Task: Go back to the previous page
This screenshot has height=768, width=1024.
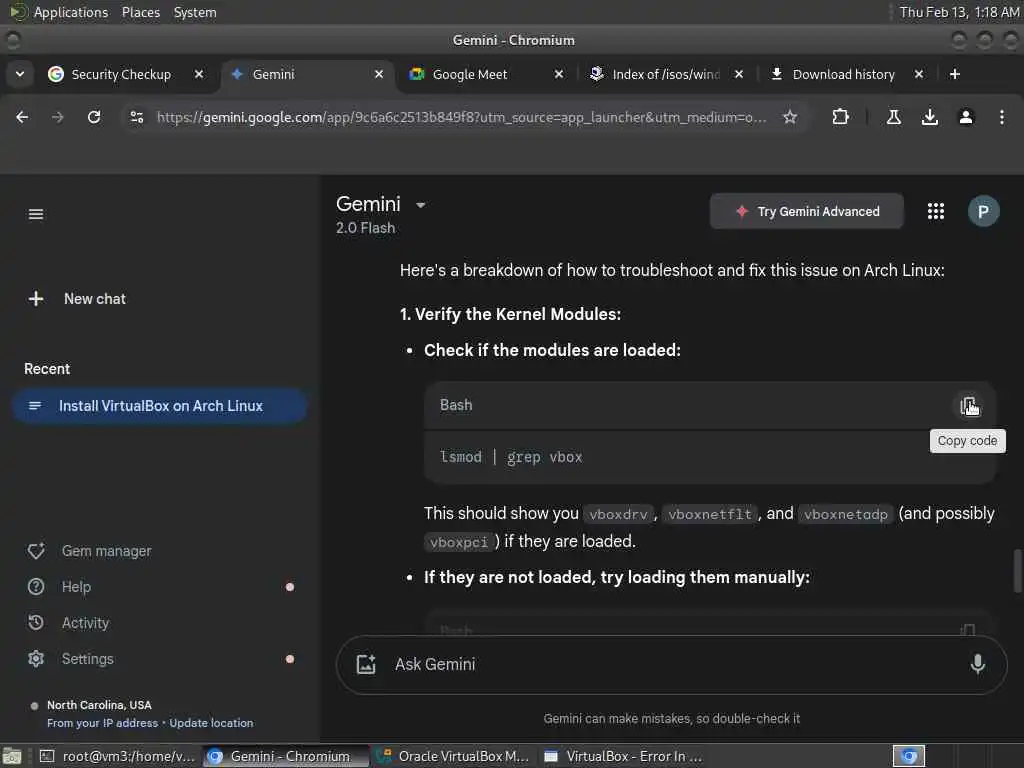Action: [22, 117]
